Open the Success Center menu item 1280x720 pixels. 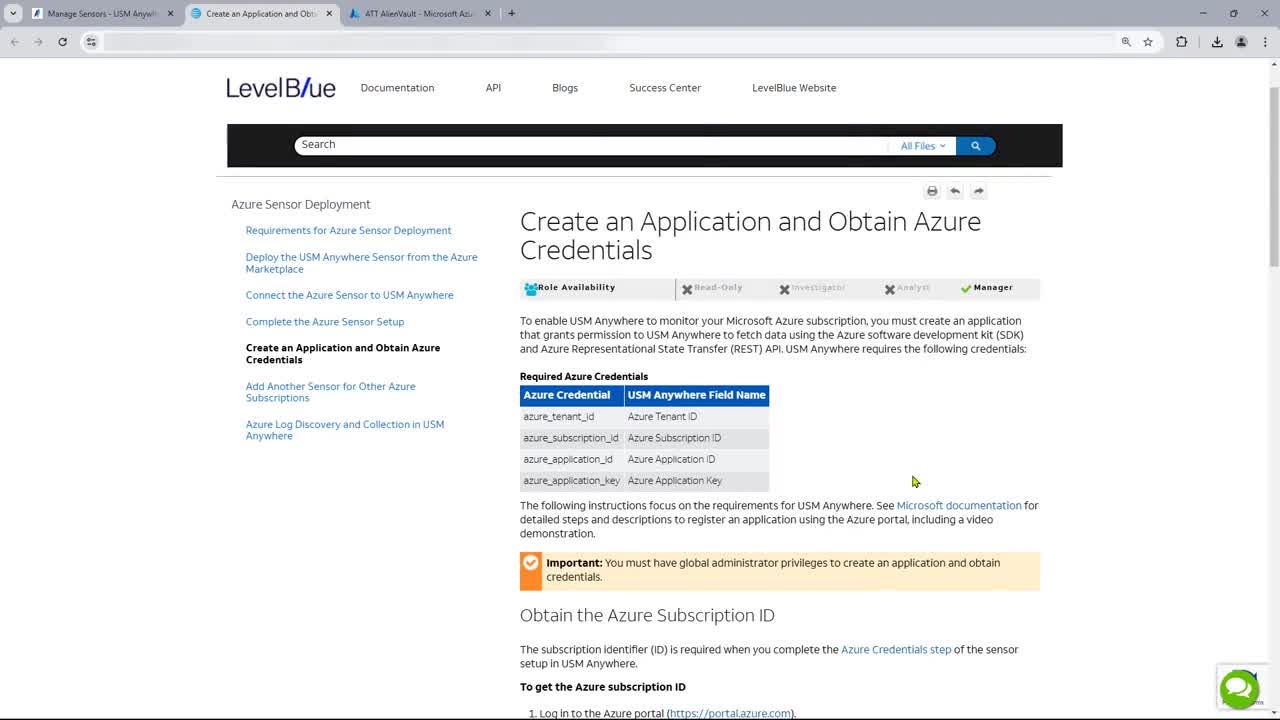point(665,88)
